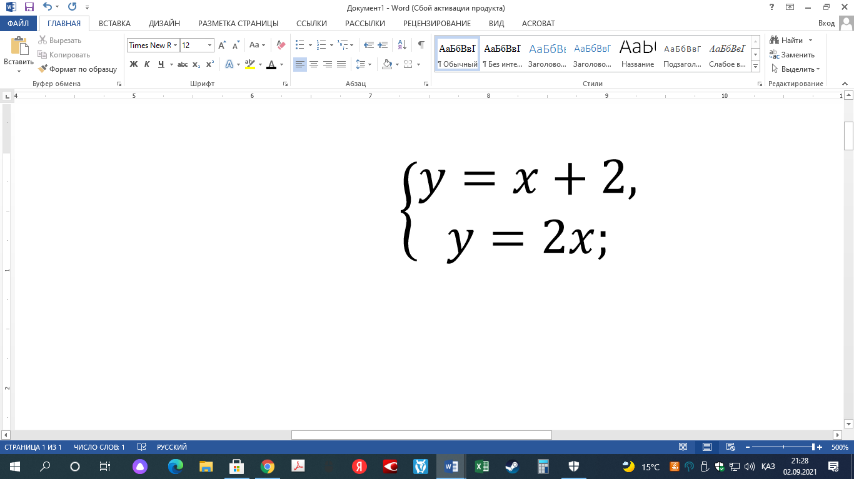The height and width of the screenshot is (479, 854).
Task: Select the Название style
Action: pos(638,54)
